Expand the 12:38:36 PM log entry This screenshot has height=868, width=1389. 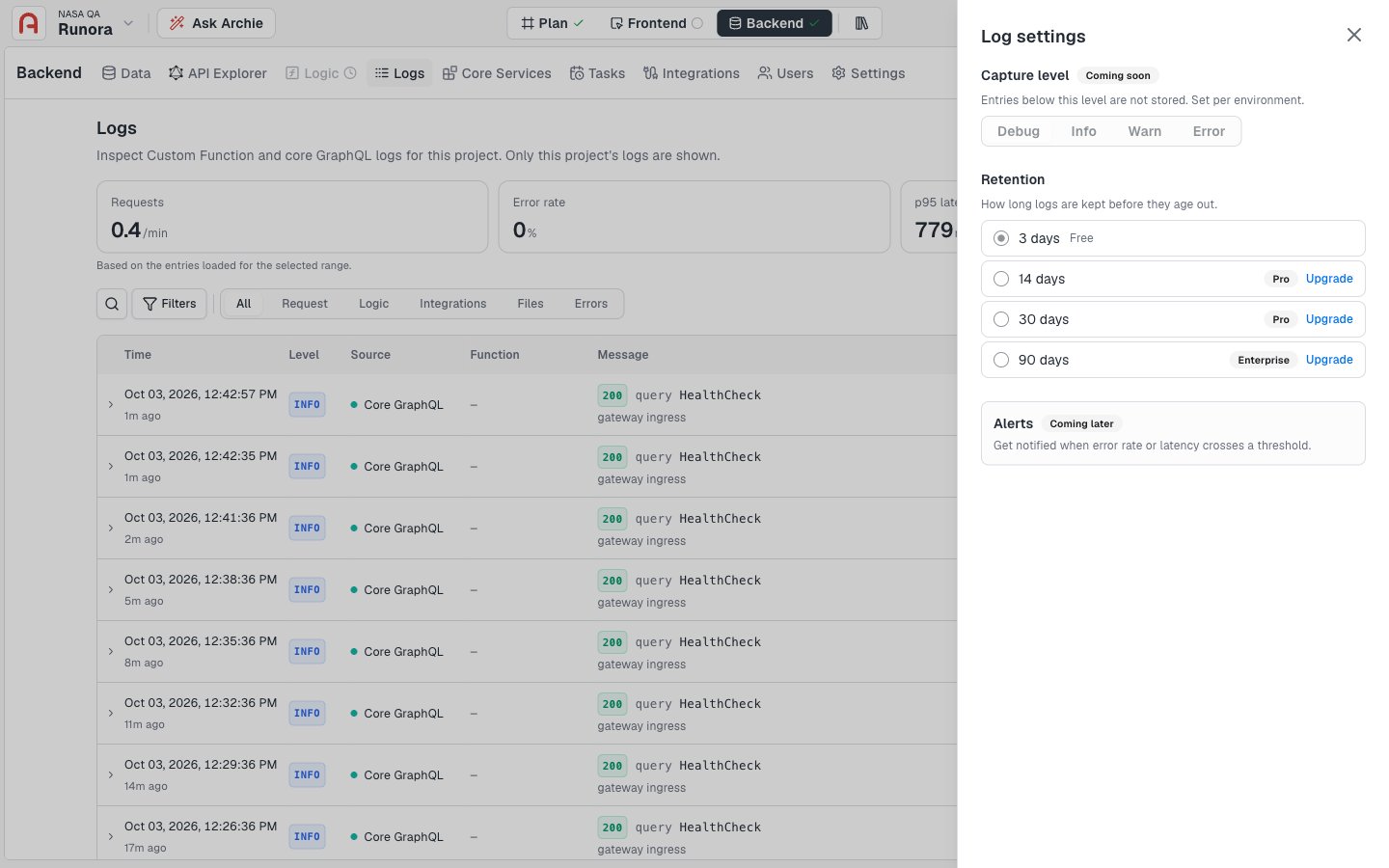pos(111,590)
